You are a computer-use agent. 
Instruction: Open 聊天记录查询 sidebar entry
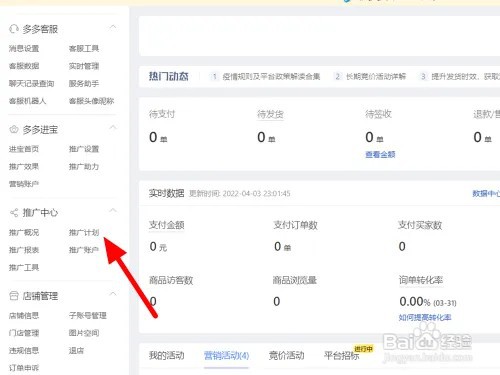click(31, 83)
